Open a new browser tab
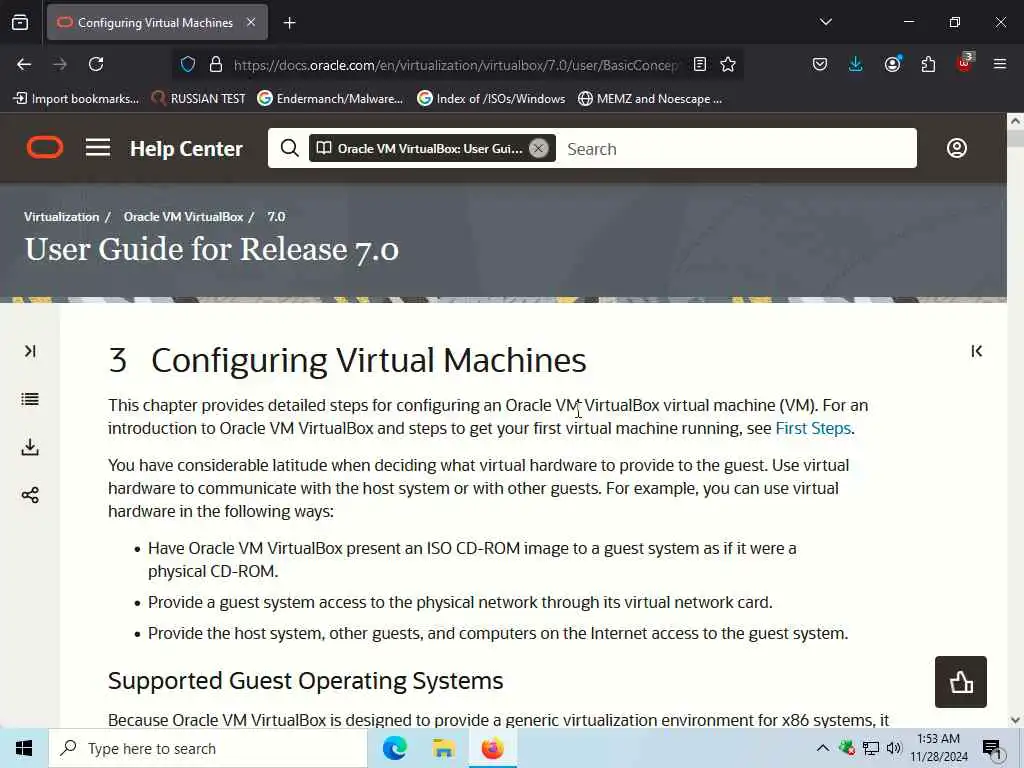This screenshot has height=768, width=1024. point(289,23)
